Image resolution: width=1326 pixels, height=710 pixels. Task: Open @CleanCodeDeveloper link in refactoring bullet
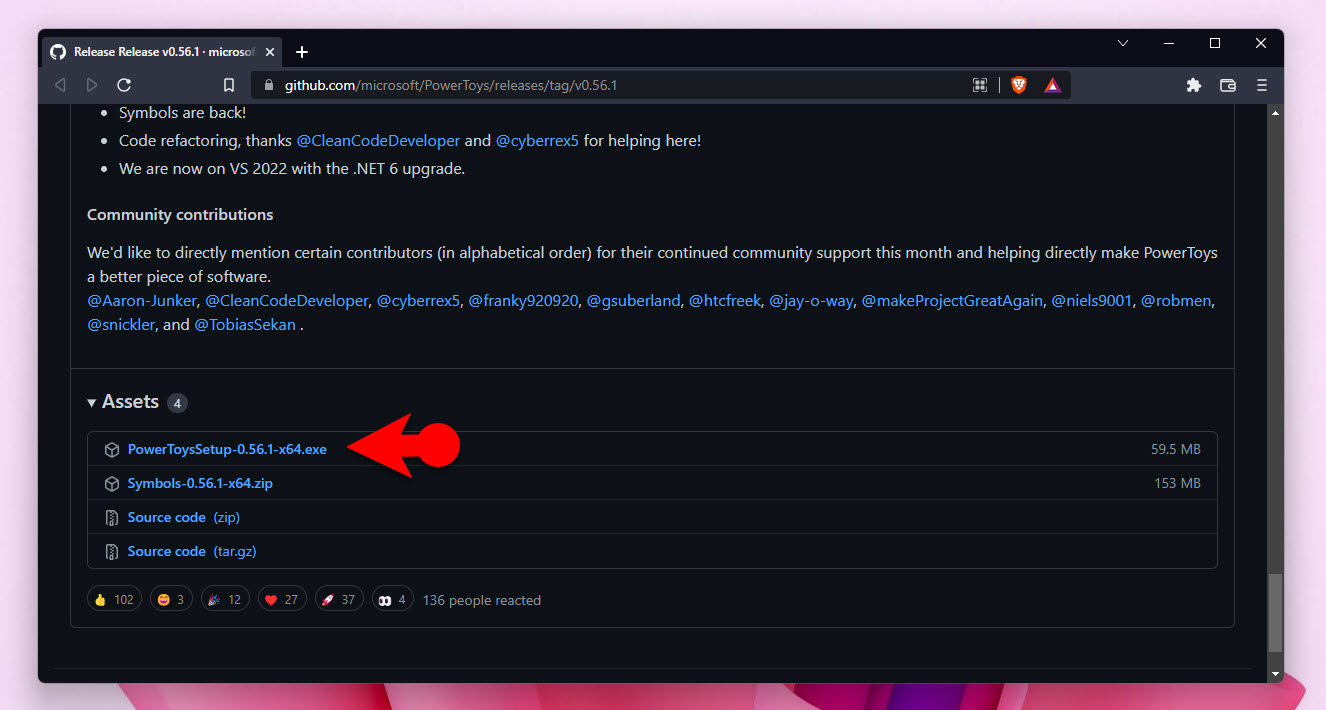click(x=379, y=141)
